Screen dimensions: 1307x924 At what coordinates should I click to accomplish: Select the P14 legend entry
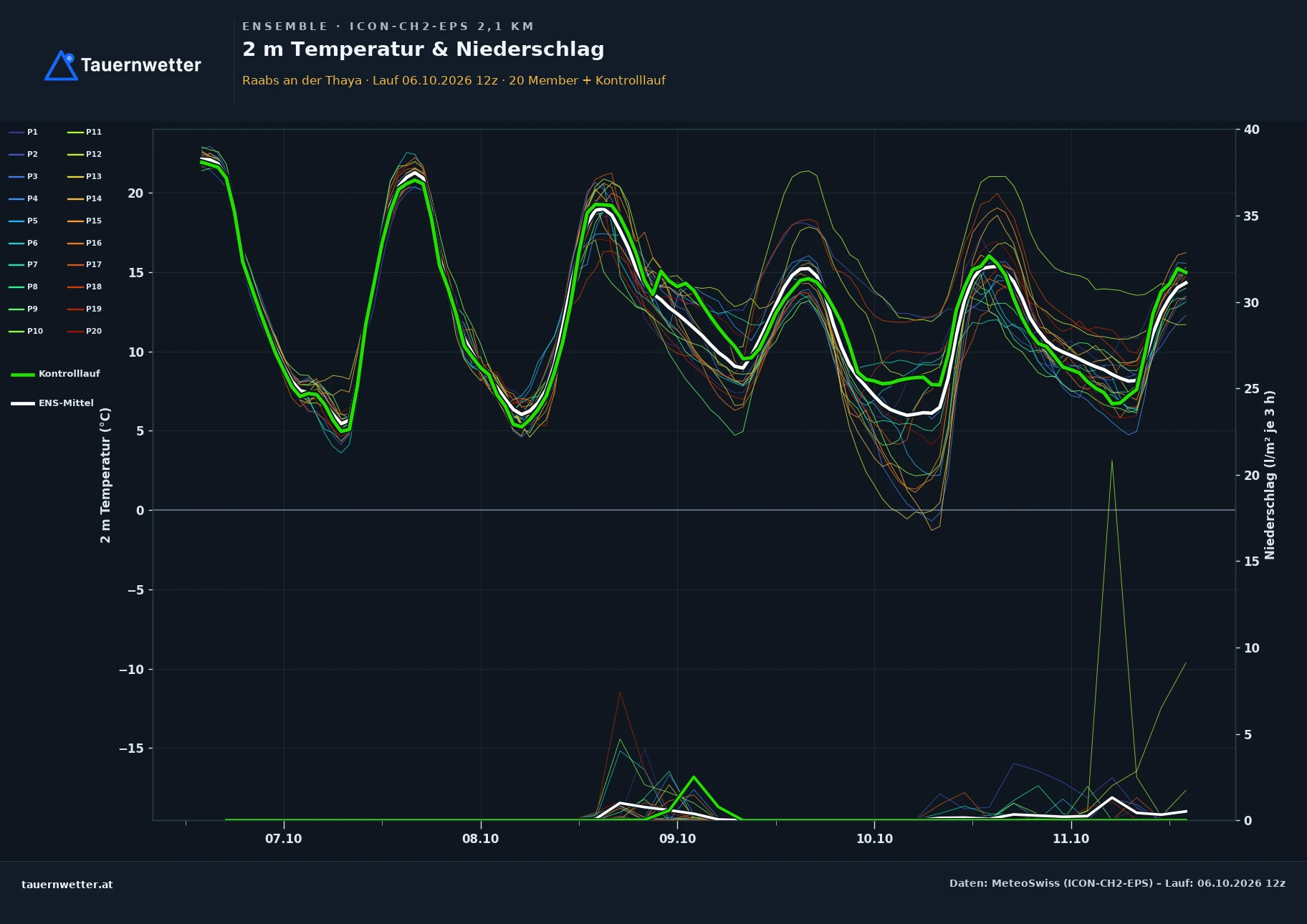(85, 198)
